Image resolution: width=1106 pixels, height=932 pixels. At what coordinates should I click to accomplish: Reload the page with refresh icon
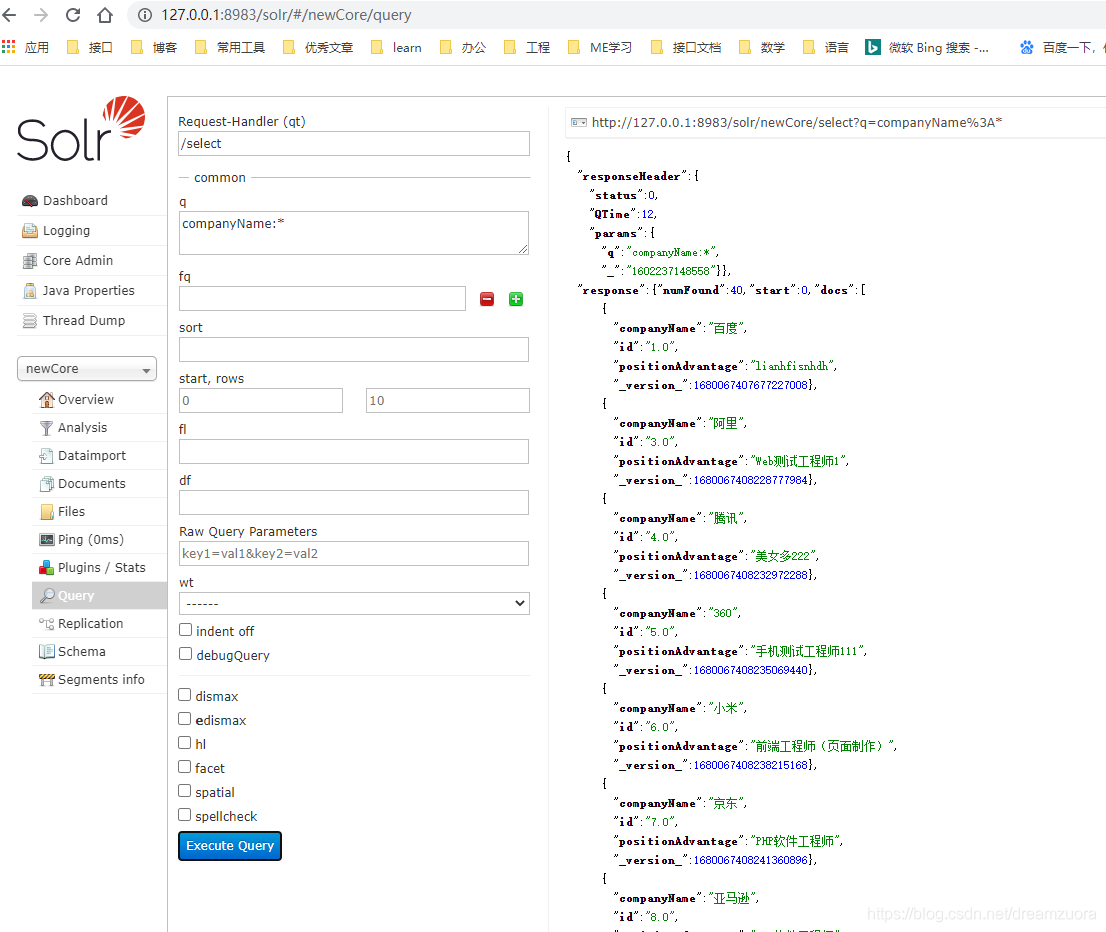click(x=73, y=15)
